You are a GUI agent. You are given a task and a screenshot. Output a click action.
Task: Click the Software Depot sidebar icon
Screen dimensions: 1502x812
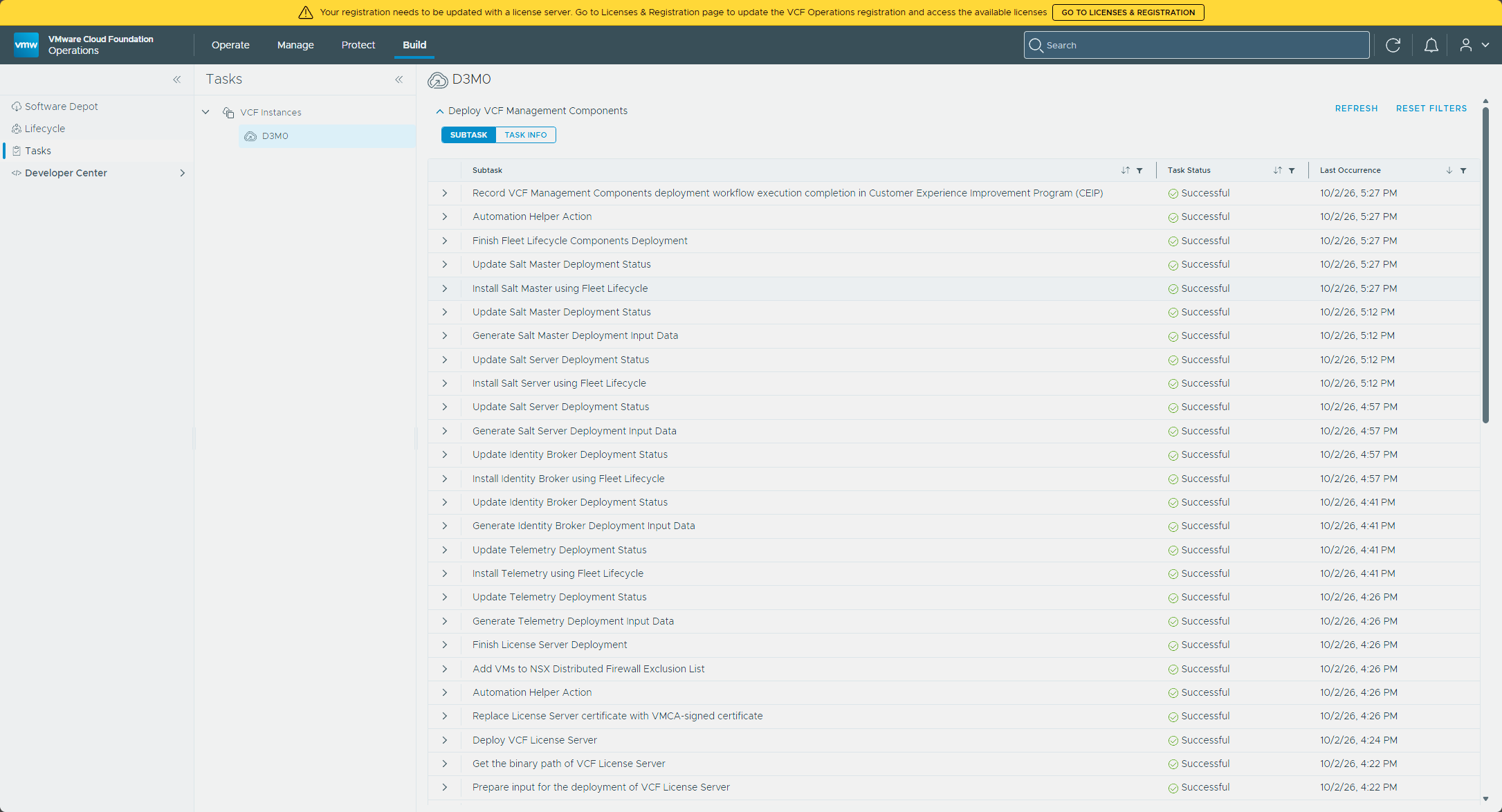click(17, 107)
